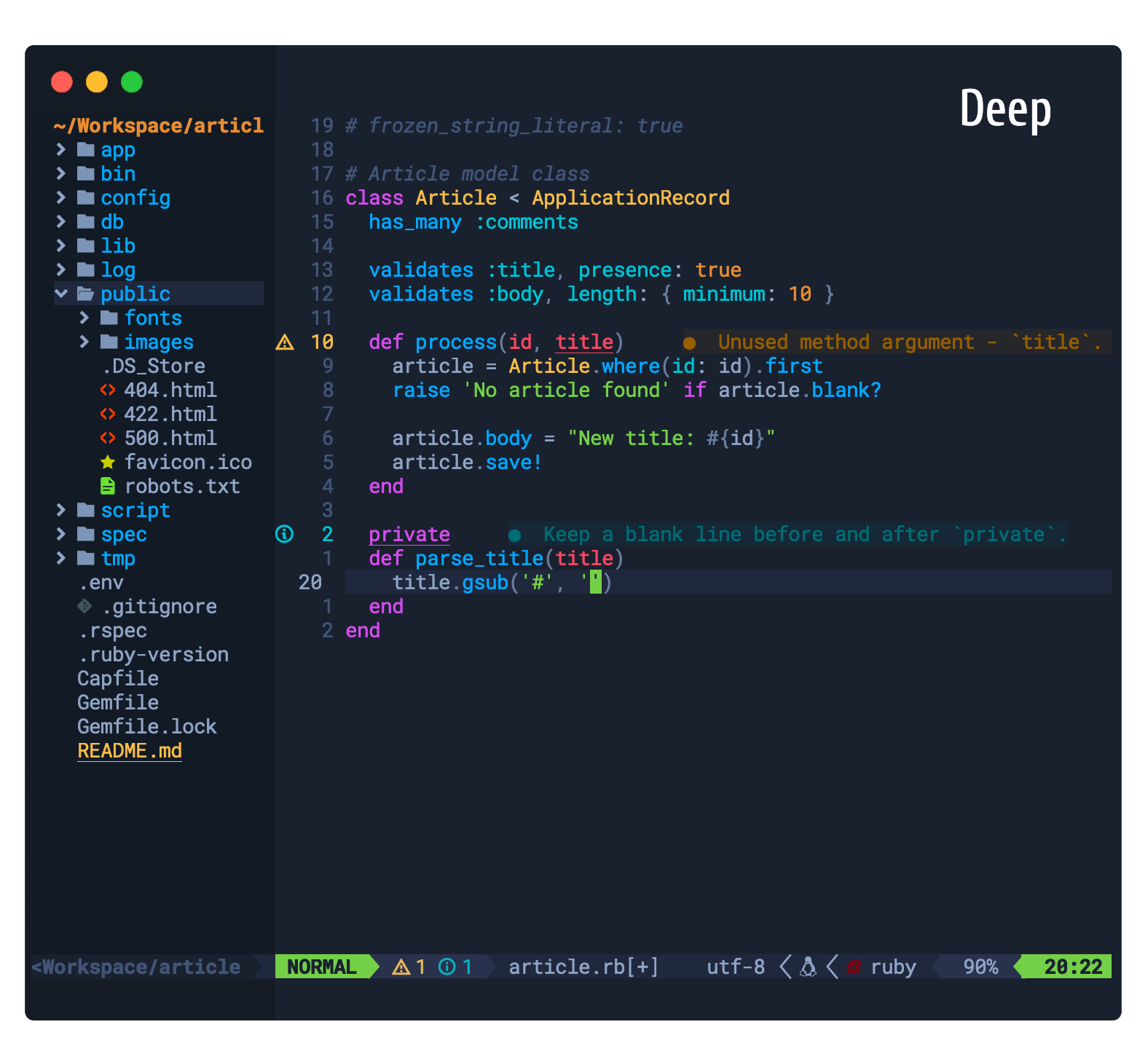This screenshot has width=1148, height=1062.
Task: Click the fonts folder icon
Action: point(109,318)
